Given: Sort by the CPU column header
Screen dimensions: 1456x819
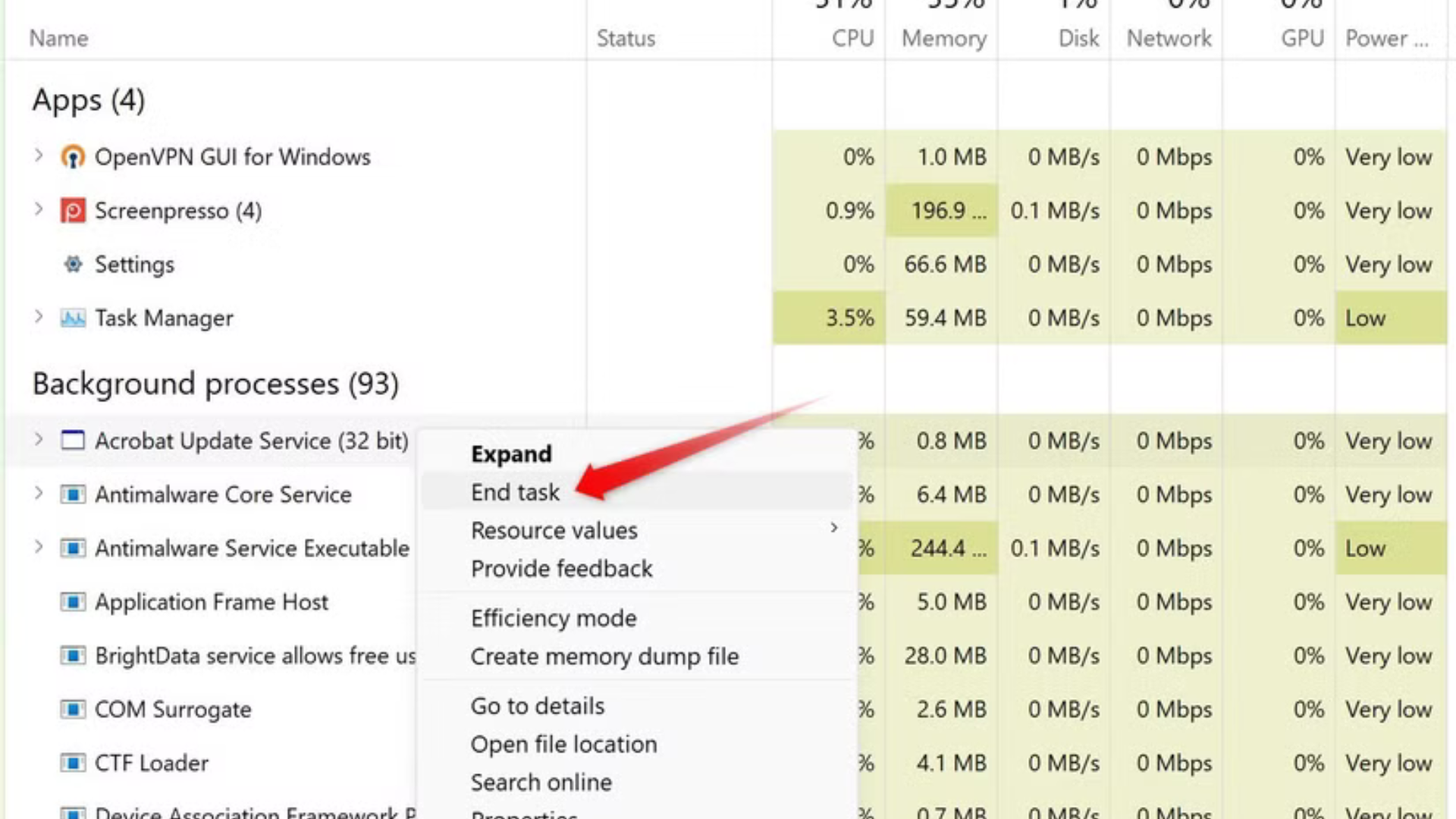Looking at the screenshot, I should tap(852, 38).
